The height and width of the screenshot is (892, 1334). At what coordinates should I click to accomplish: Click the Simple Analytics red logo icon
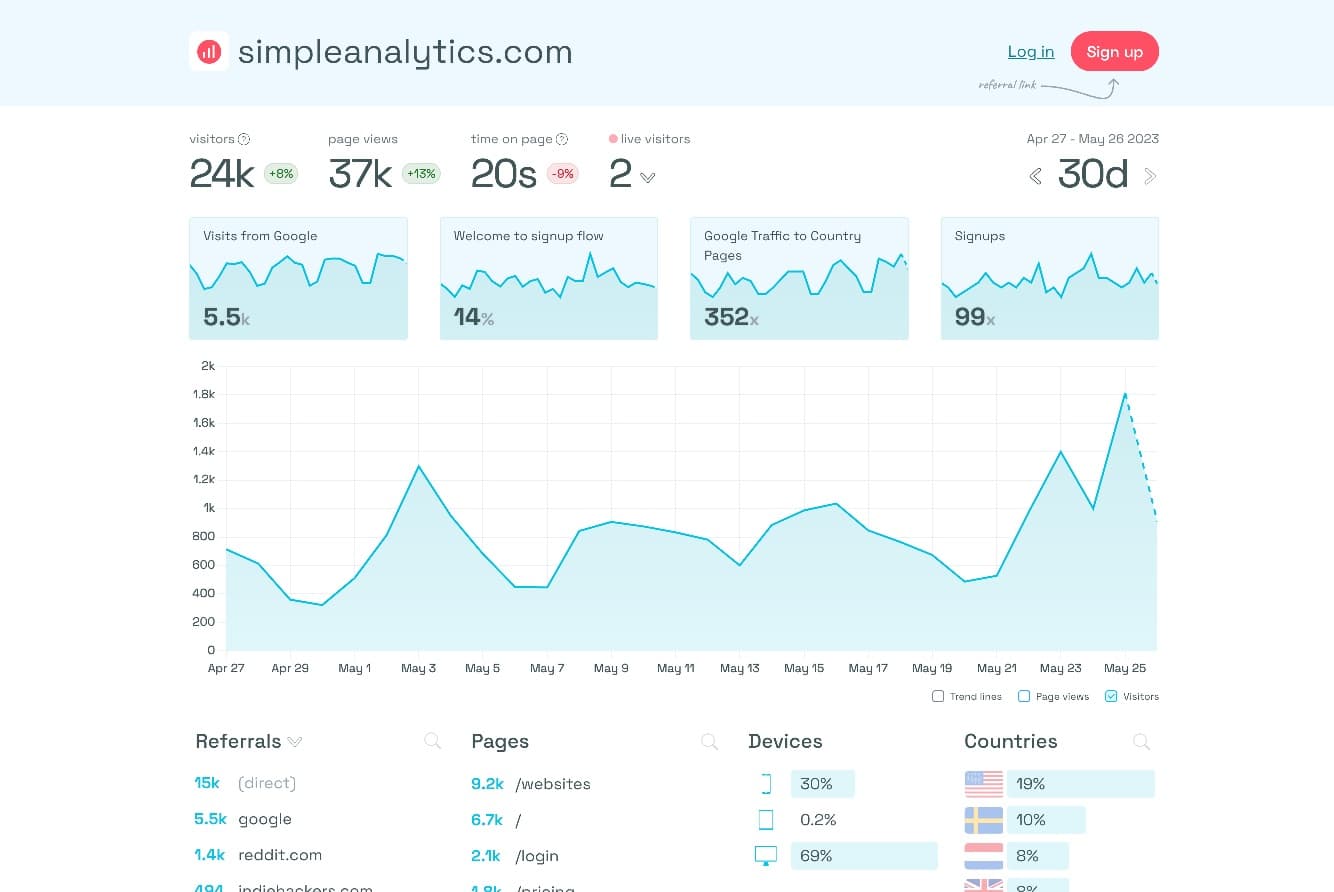209,51
